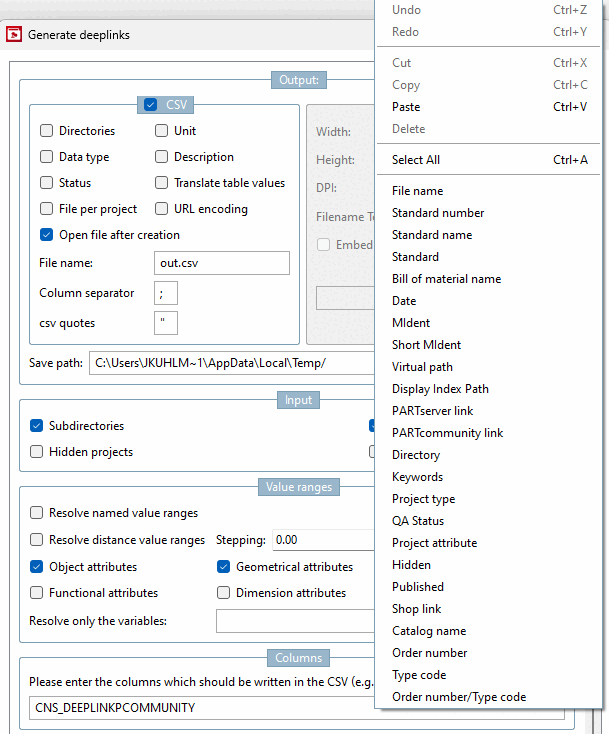The image size is (609, 734).
Task: Select Short MIdent menu entry
Action: click(x=489, y=345)
